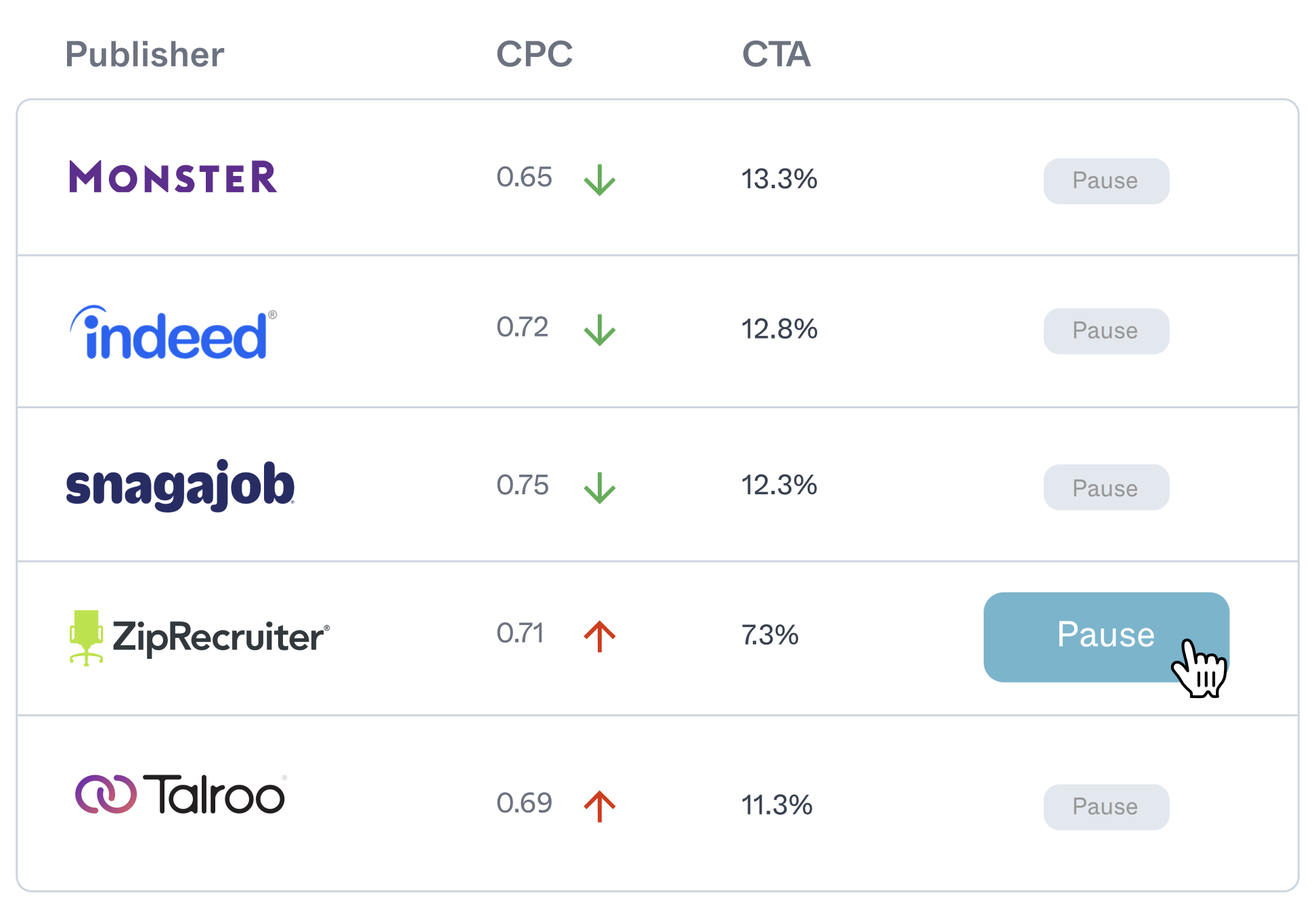Click the Indeed publisher logo
Image resolution: width=1316 pixels, height=910 pixels.
point(173,333)
